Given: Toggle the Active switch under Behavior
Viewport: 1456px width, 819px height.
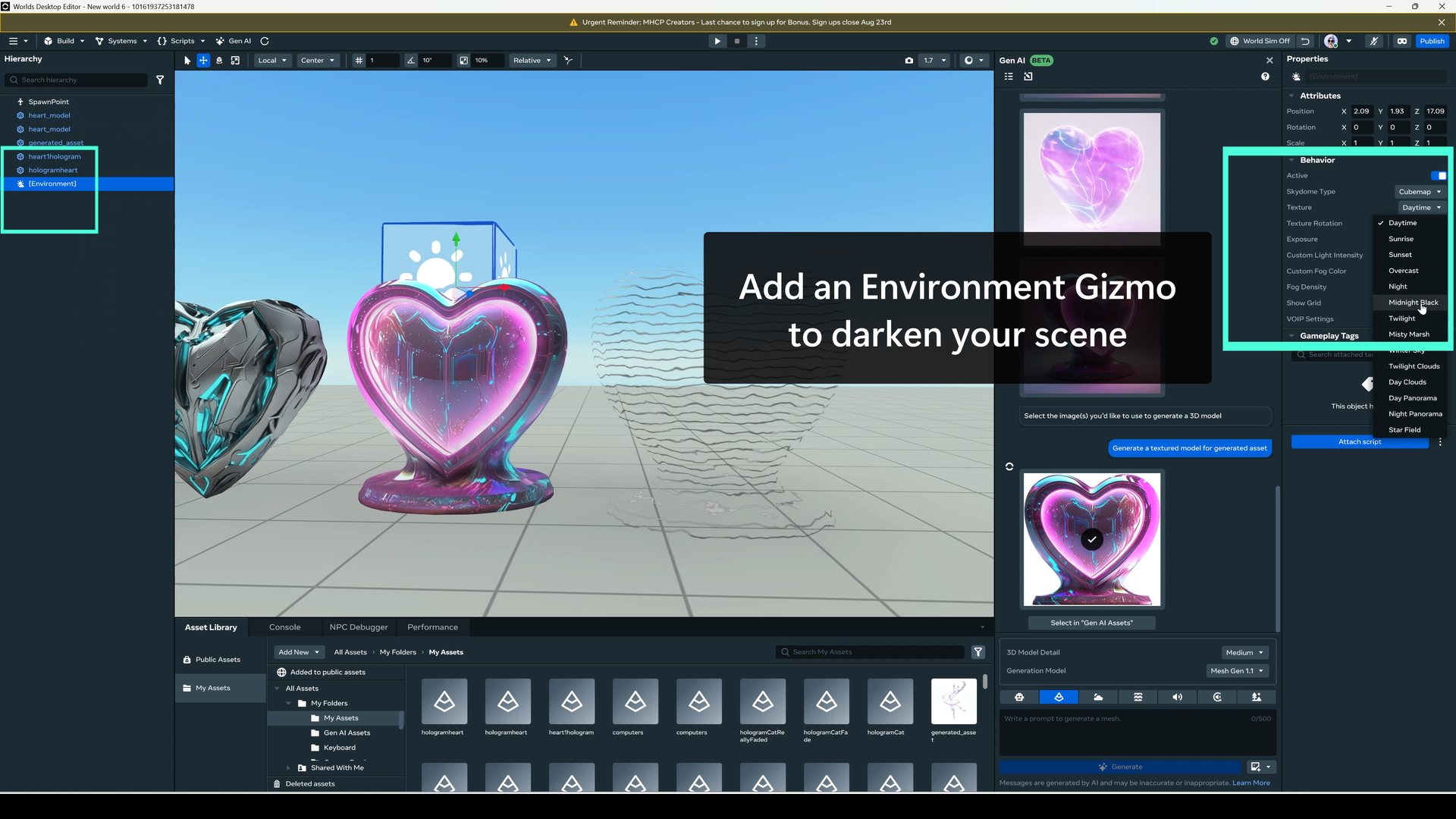Looking at the screenshot, I should [1439, 175].
